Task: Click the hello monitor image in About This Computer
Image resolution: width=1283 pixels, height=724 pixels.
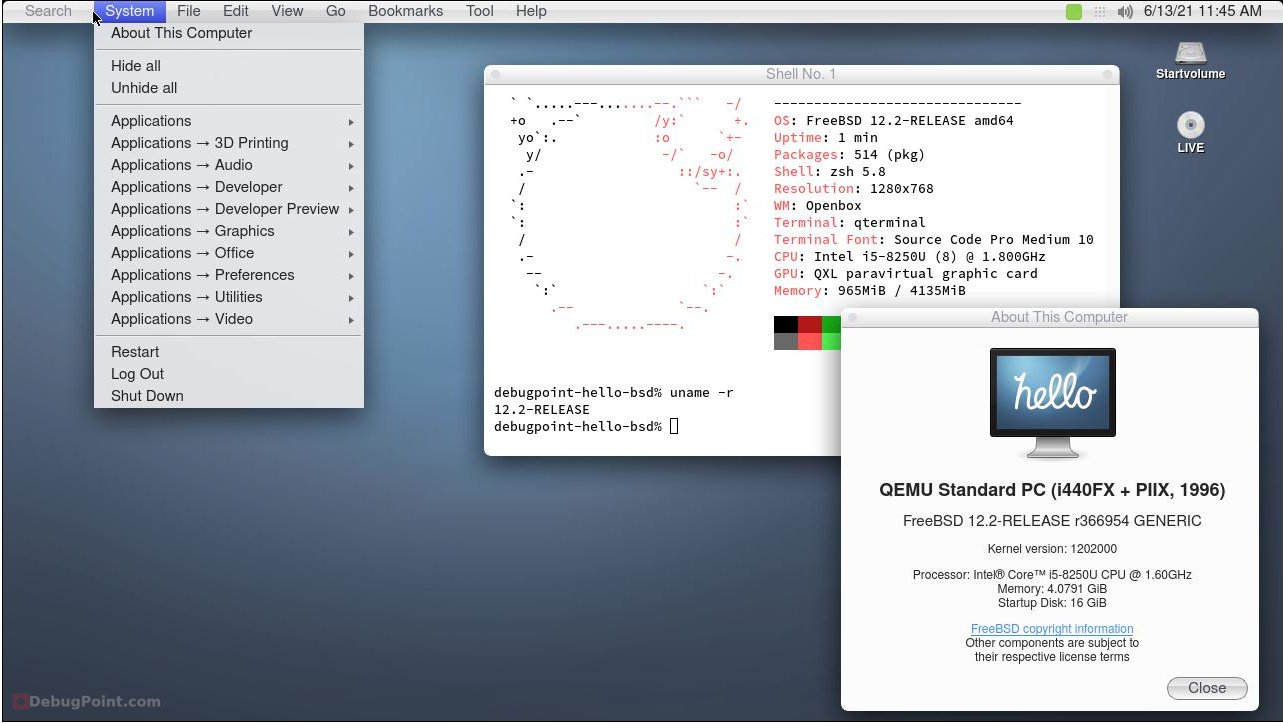Action: click(1052, 402)
